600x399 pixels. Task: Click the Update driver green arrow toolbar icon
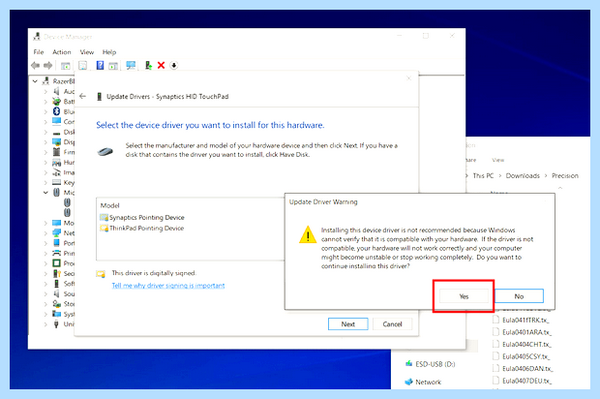[148, 65]
